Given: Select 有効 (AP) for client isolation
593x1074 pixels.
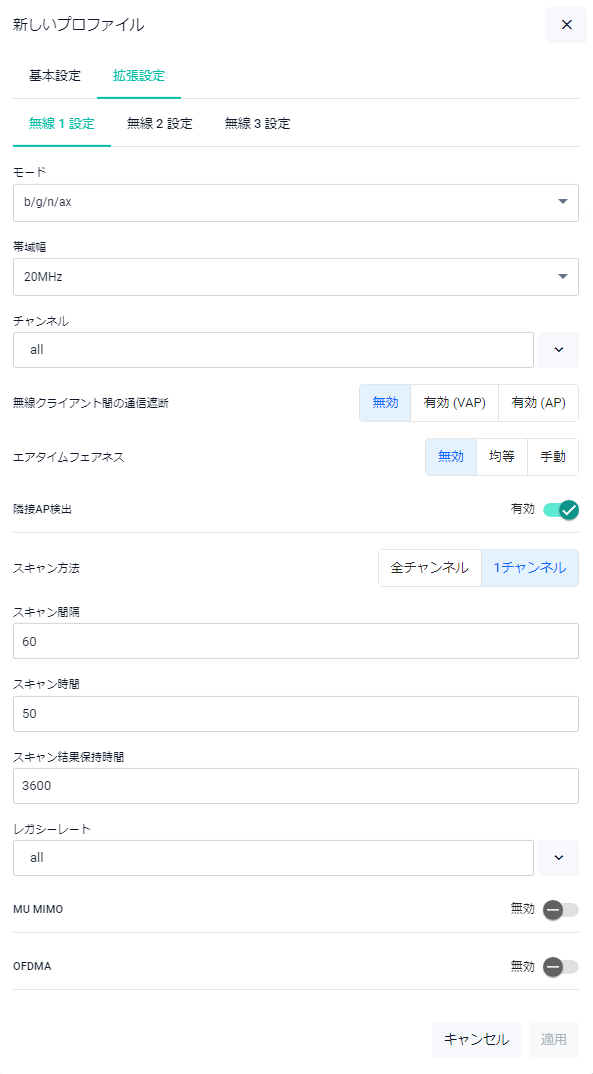Looking at the screenshot, I should (x=539, y=403).
